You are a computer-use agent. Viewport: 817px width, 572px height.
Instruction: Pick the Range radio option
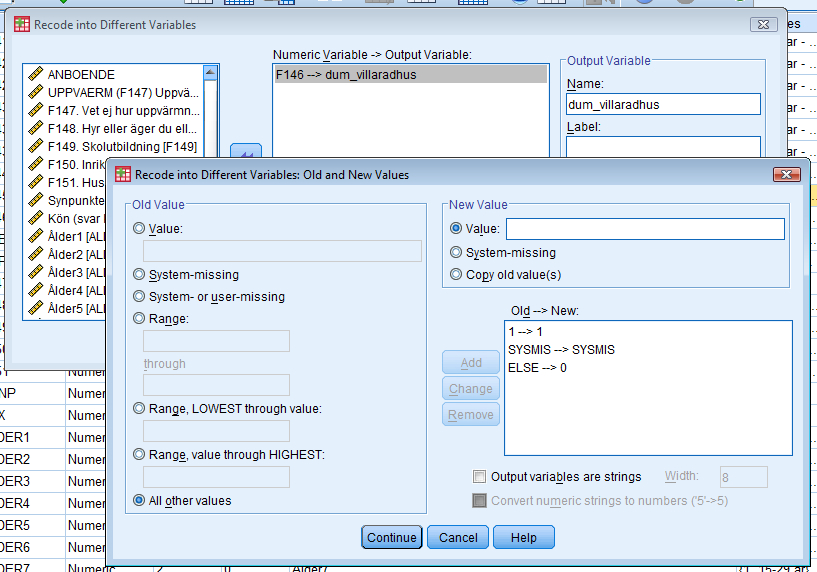[139, 318]
